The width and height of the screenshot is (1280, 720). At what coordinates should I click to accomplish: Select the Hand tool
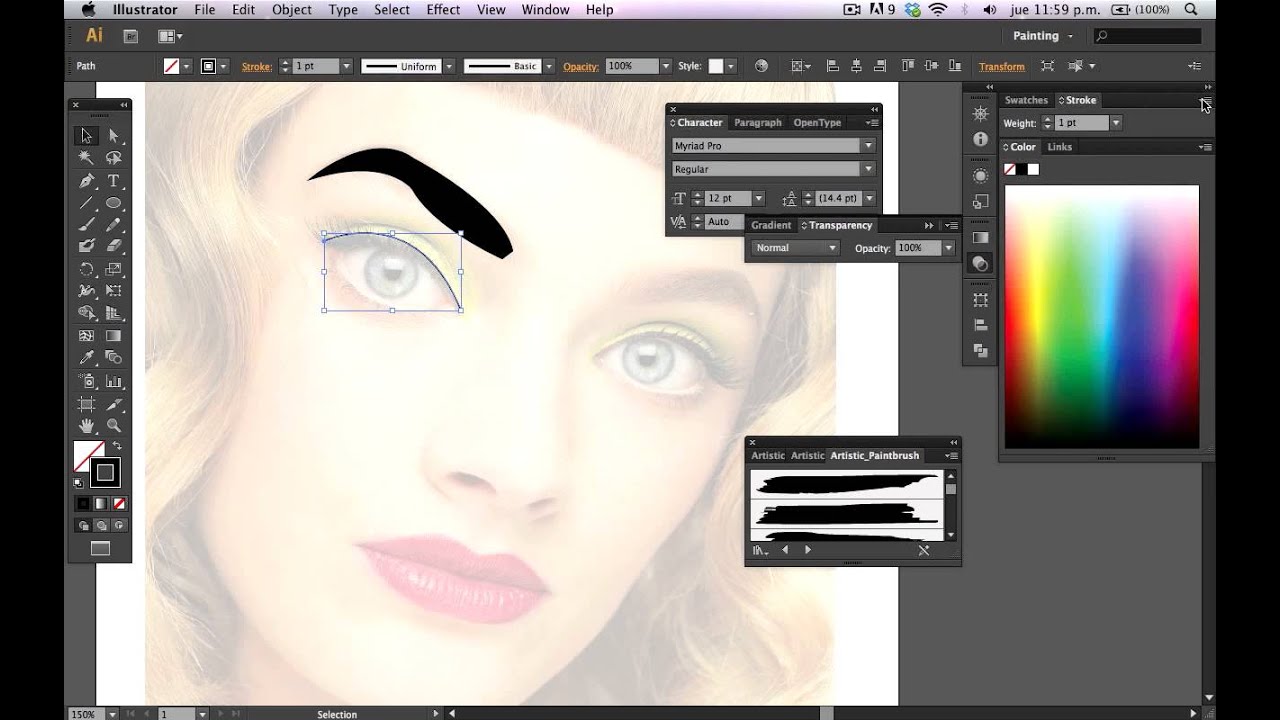click(86, 426)
